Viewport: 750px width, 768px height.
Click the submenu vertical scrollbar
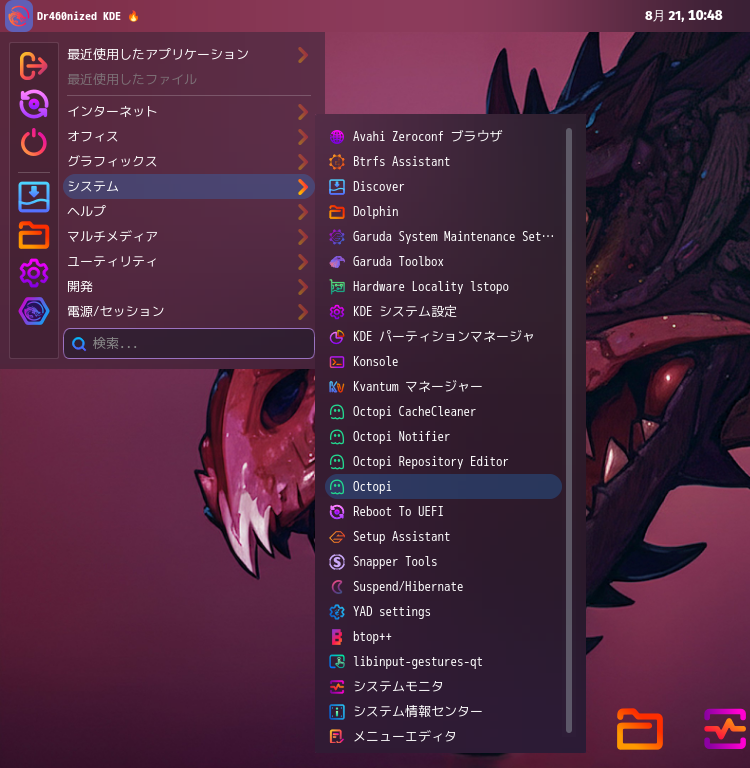pos(569,431)
